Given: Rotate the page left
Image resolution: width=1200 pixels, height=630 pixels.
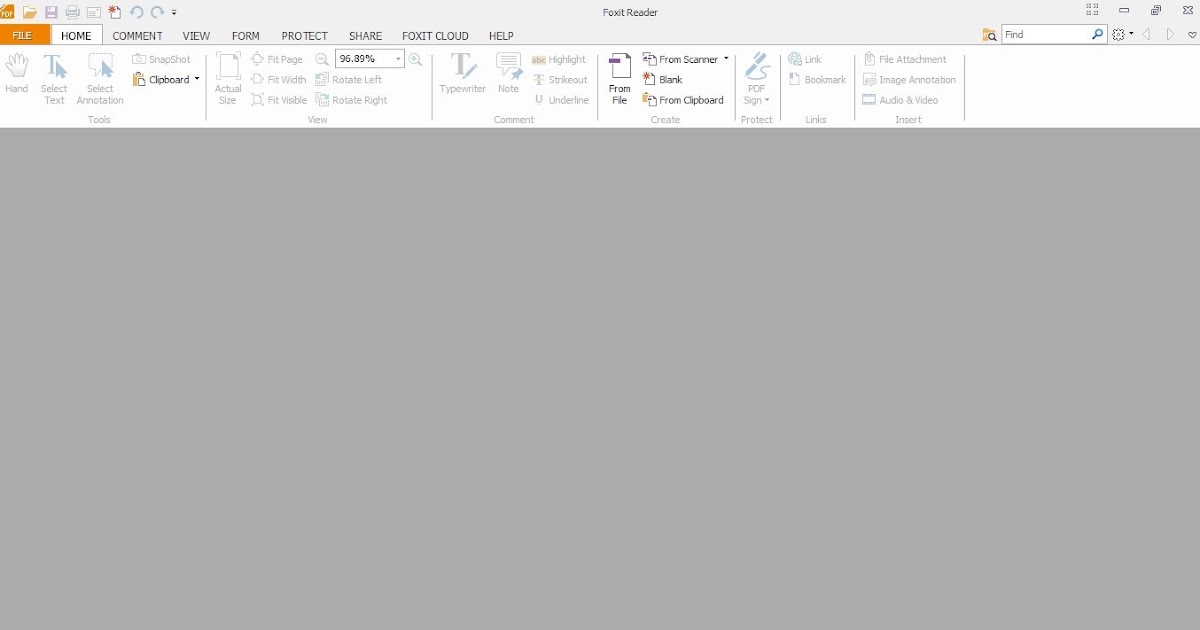Looking at the screenshot, I should [x=352, y=79].
